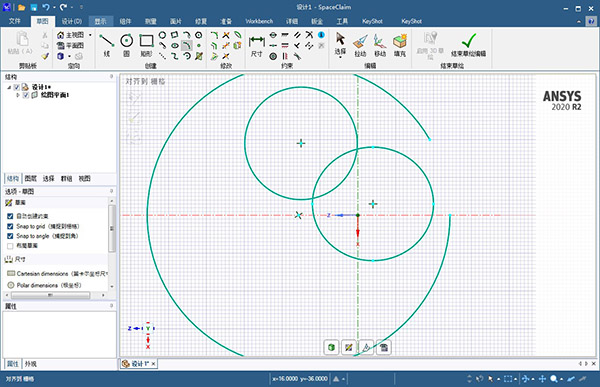The width and height of the screenshot is (600, 387).
Task: Click the Save icon in quick access bar
Action: click(x=34, y=7)
